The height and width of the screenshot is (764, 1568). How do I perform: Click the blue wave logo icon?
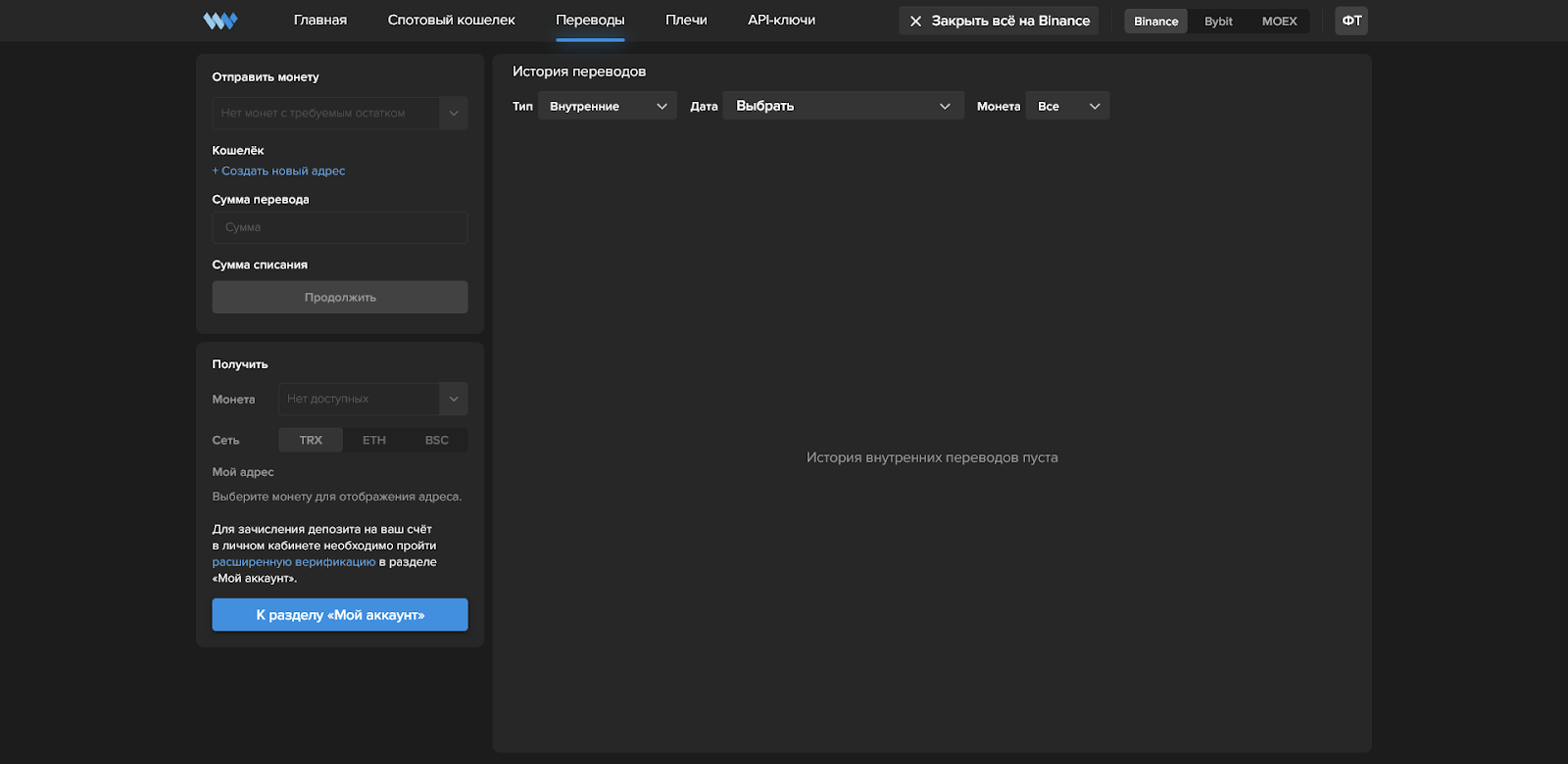[220, 21]
